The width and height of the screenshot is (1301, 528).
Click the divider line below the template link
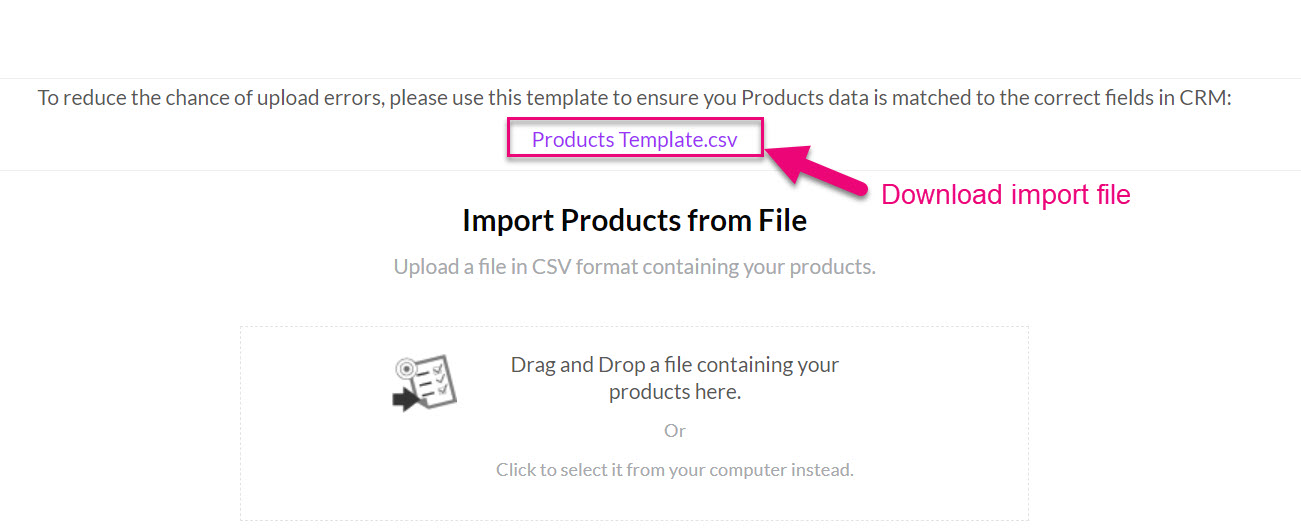coord(650,170)
